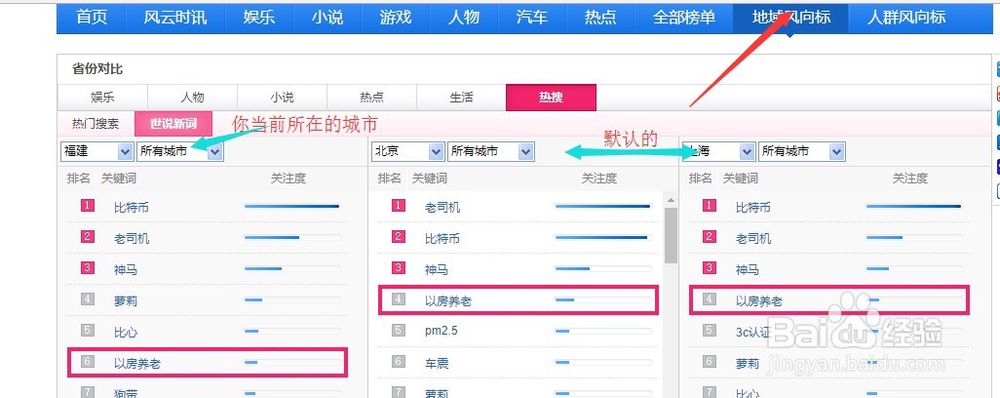Image resolution: width=1000 pixels, height=398 pixels.
Task: Go to 风云时讯 section
Action: tap(175, 18)
